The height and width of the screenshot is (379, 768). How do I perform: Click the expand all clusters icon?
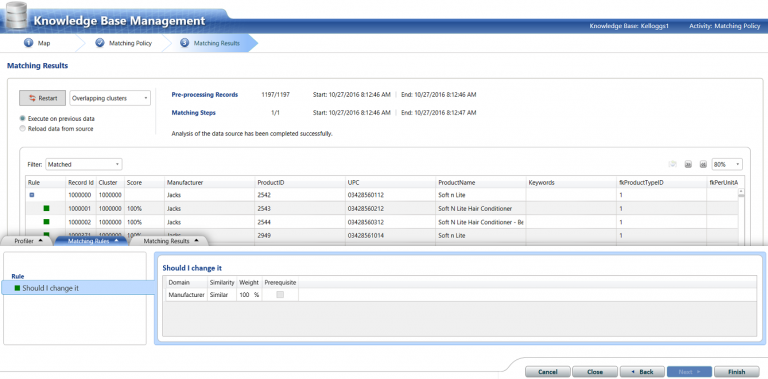pyautogui.click(x=688, y=165)
